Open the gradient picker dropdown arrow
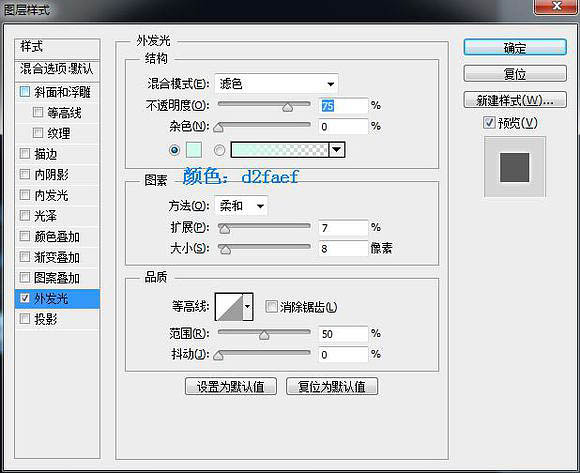The image size is (580, 473). [x=337, y=150]
